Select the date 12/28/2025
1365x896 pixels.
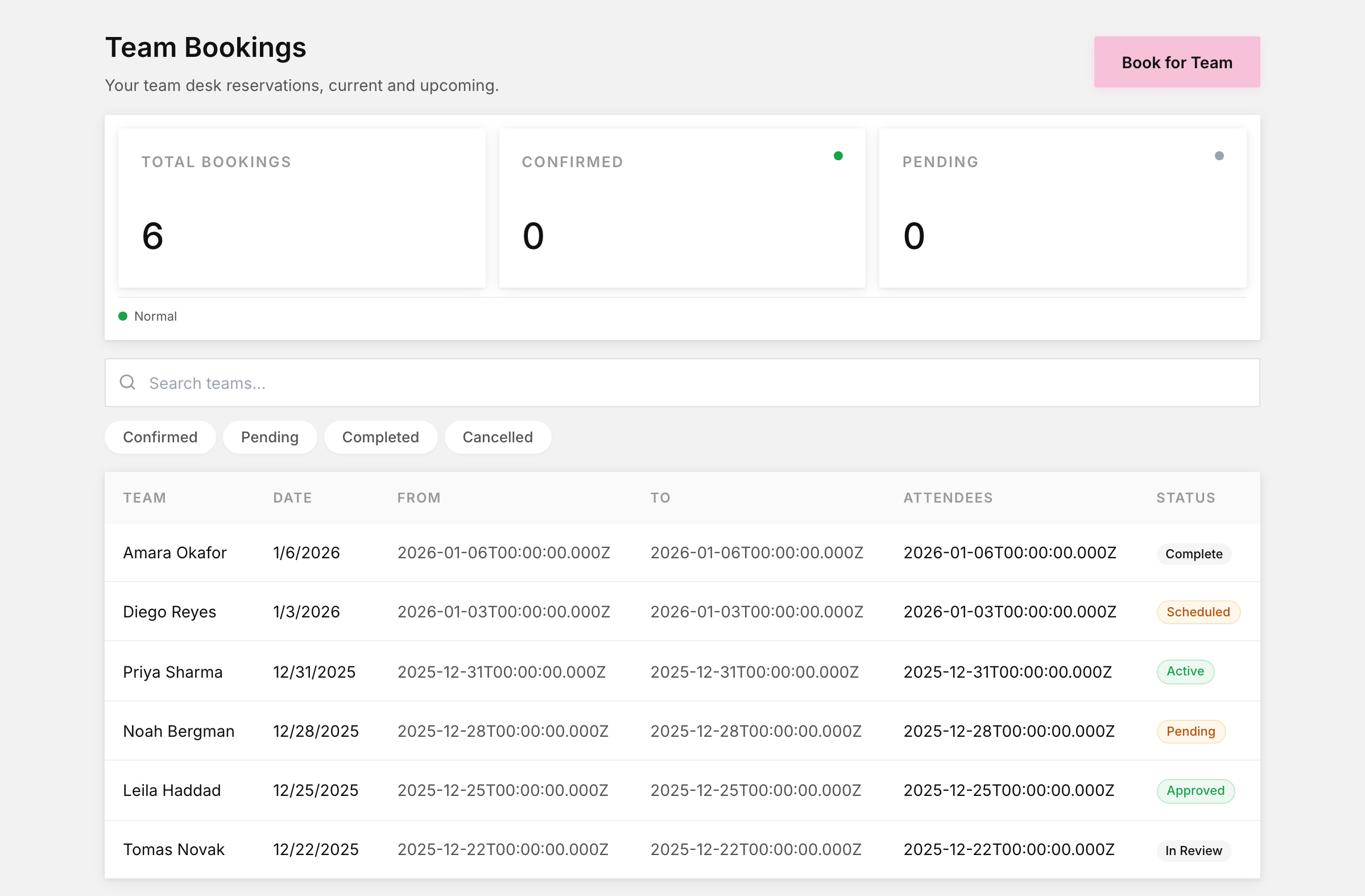(x=316, y=731)
